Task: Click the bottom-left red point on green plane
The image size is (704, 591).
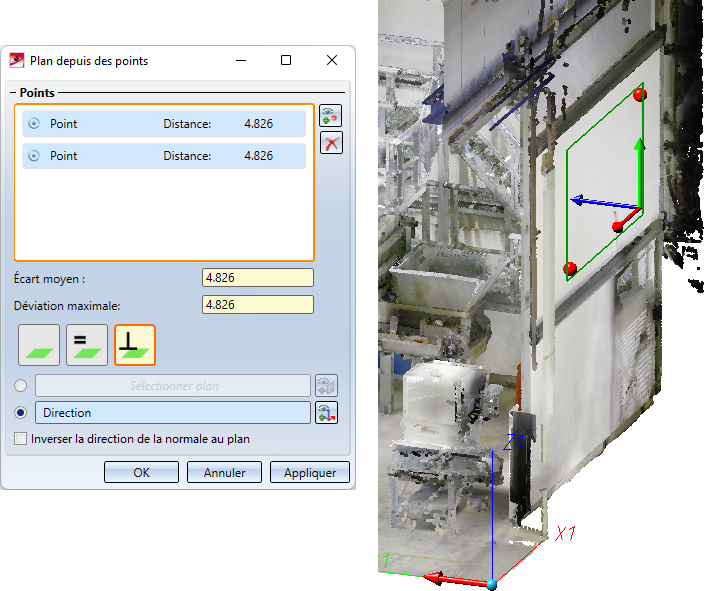Action: tap(570, 268)
